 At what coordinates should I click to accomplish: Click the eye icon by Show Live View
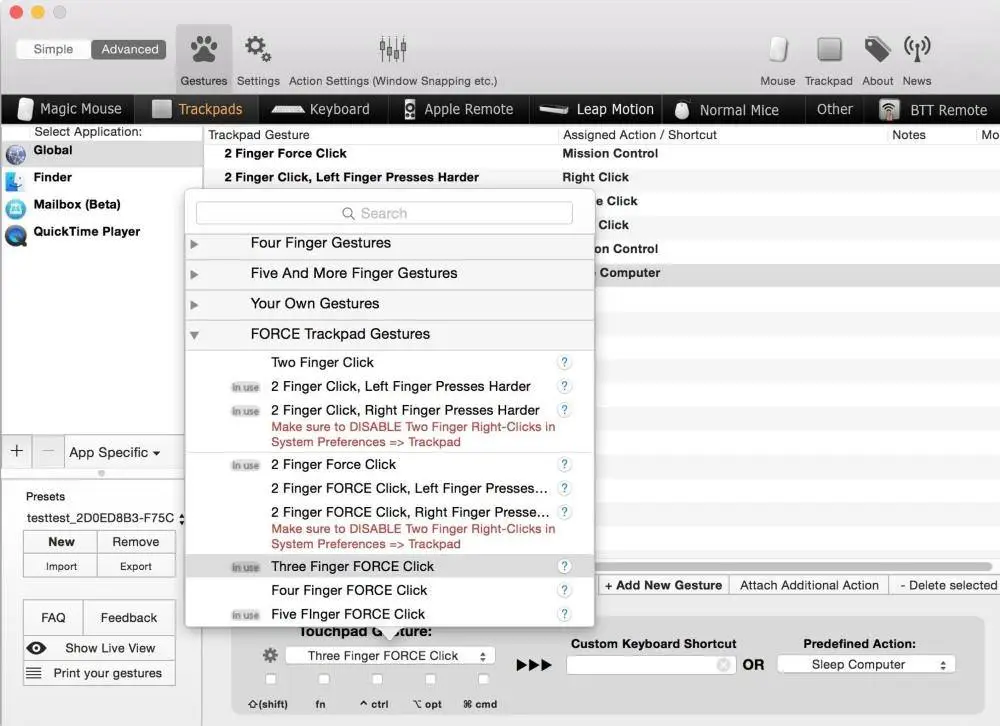click(x=36, y=648)
